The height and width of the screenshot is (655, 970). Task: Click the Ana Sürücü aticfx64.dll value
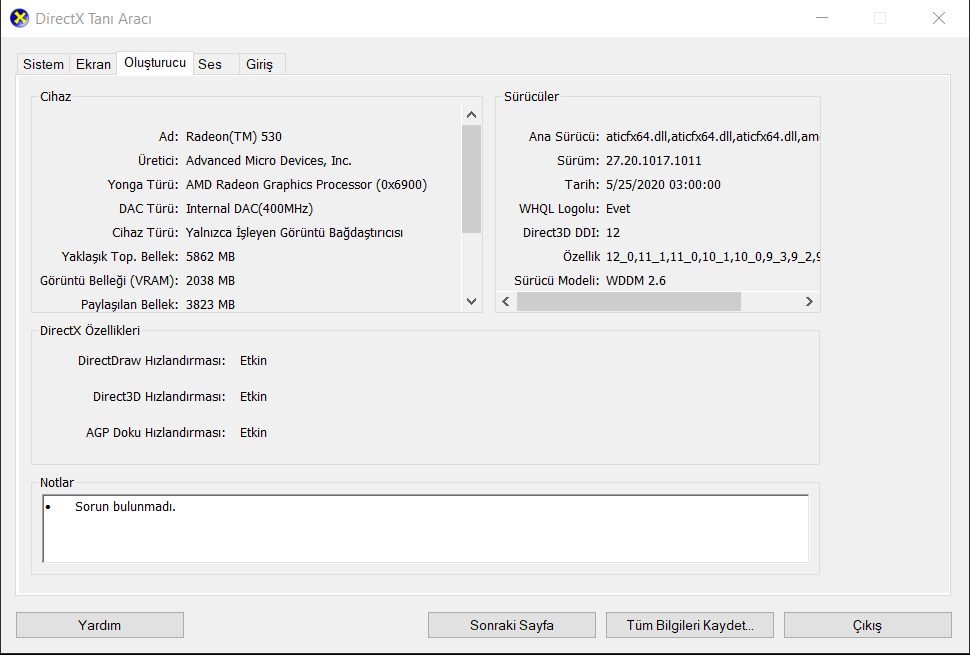point(712,137)
